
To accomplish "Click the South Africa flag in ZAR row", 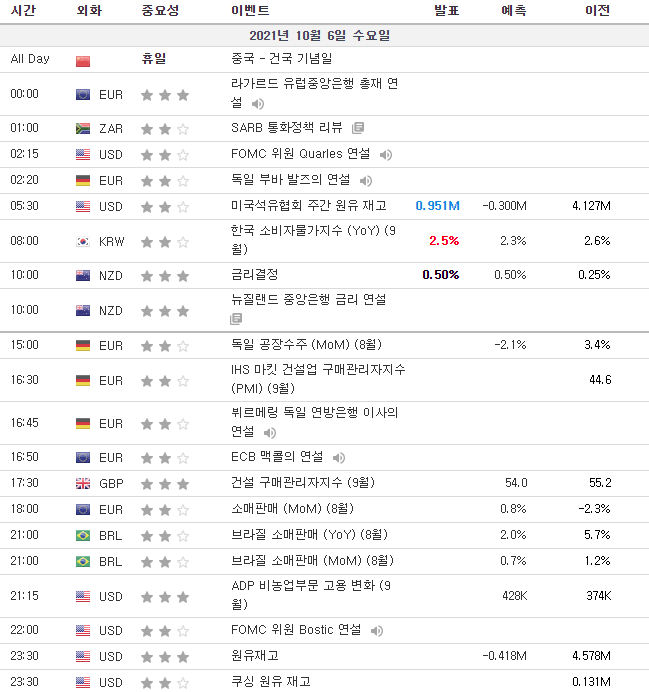I will tap(83, 129).
